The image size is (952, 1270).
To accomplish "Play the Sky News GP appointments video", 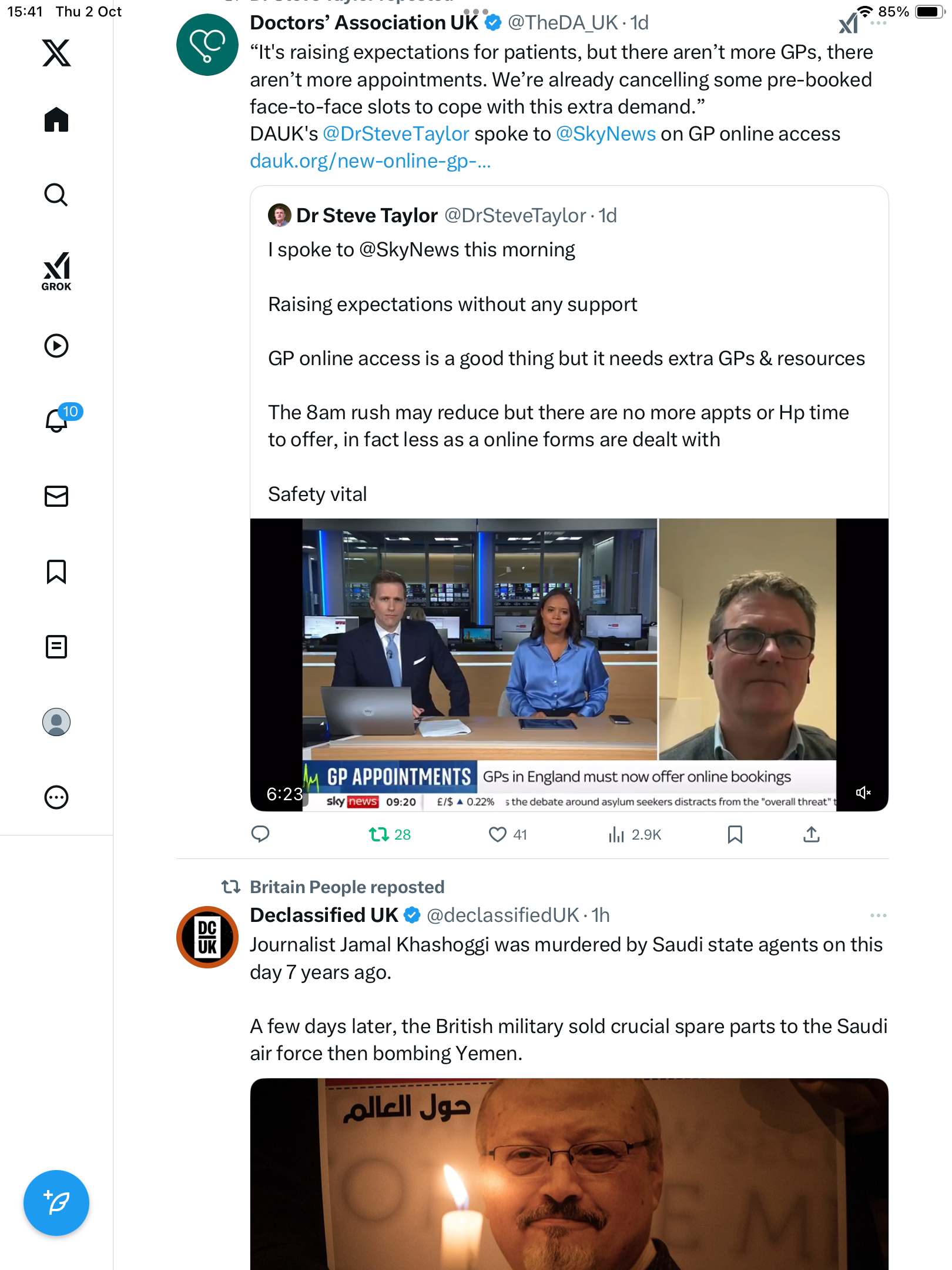I will pyautogui.click(x=569, y=664).
